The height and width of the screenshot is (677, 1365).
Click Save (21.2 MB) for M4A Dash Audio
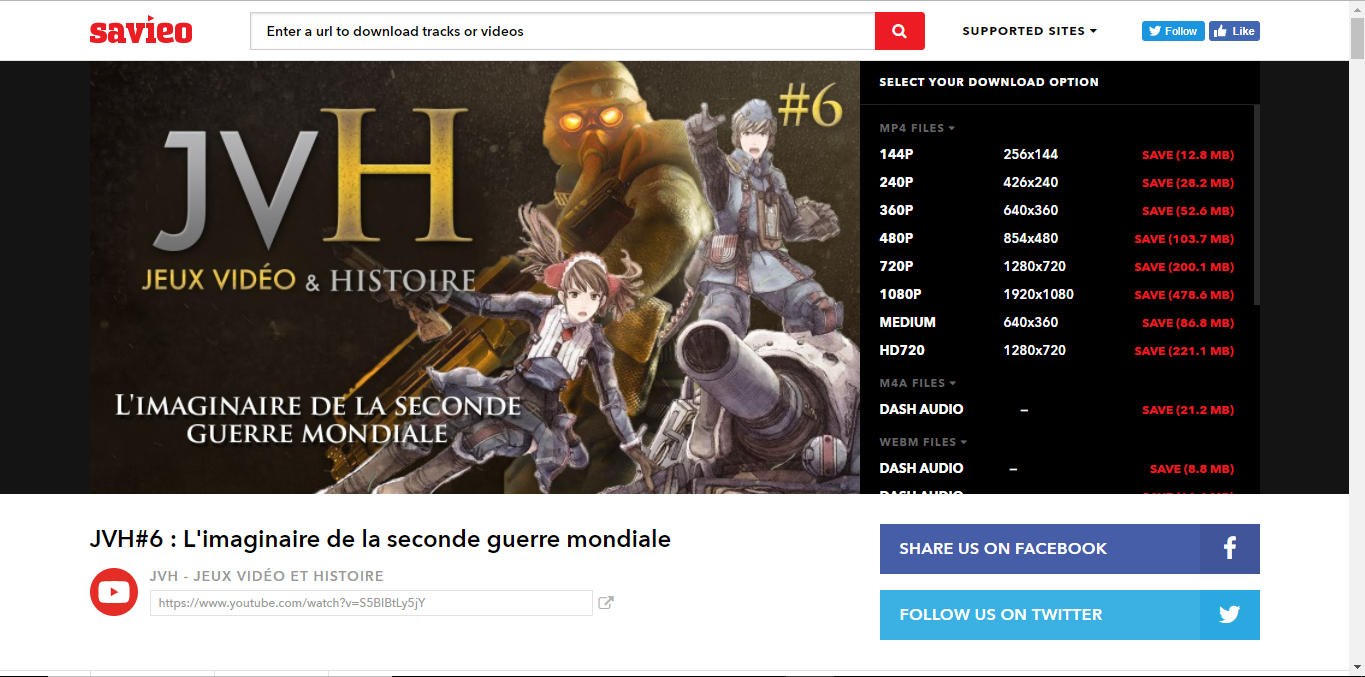click(x=1188, y=410)
